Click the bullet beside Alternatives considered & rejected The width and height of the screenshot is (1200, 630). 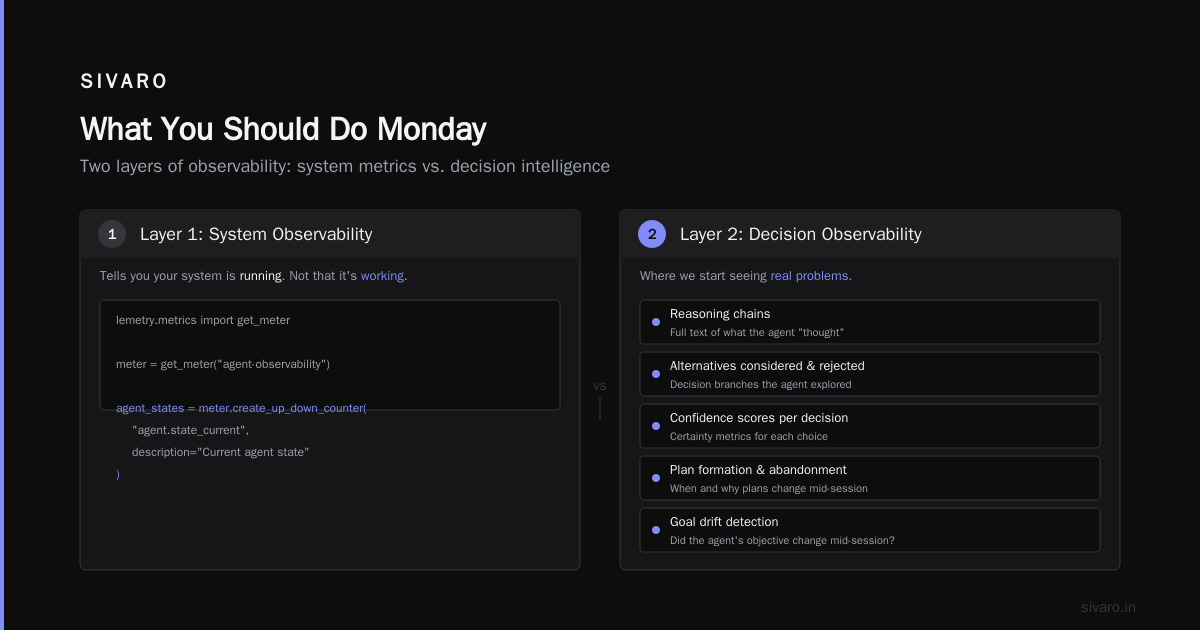[656, 374]
